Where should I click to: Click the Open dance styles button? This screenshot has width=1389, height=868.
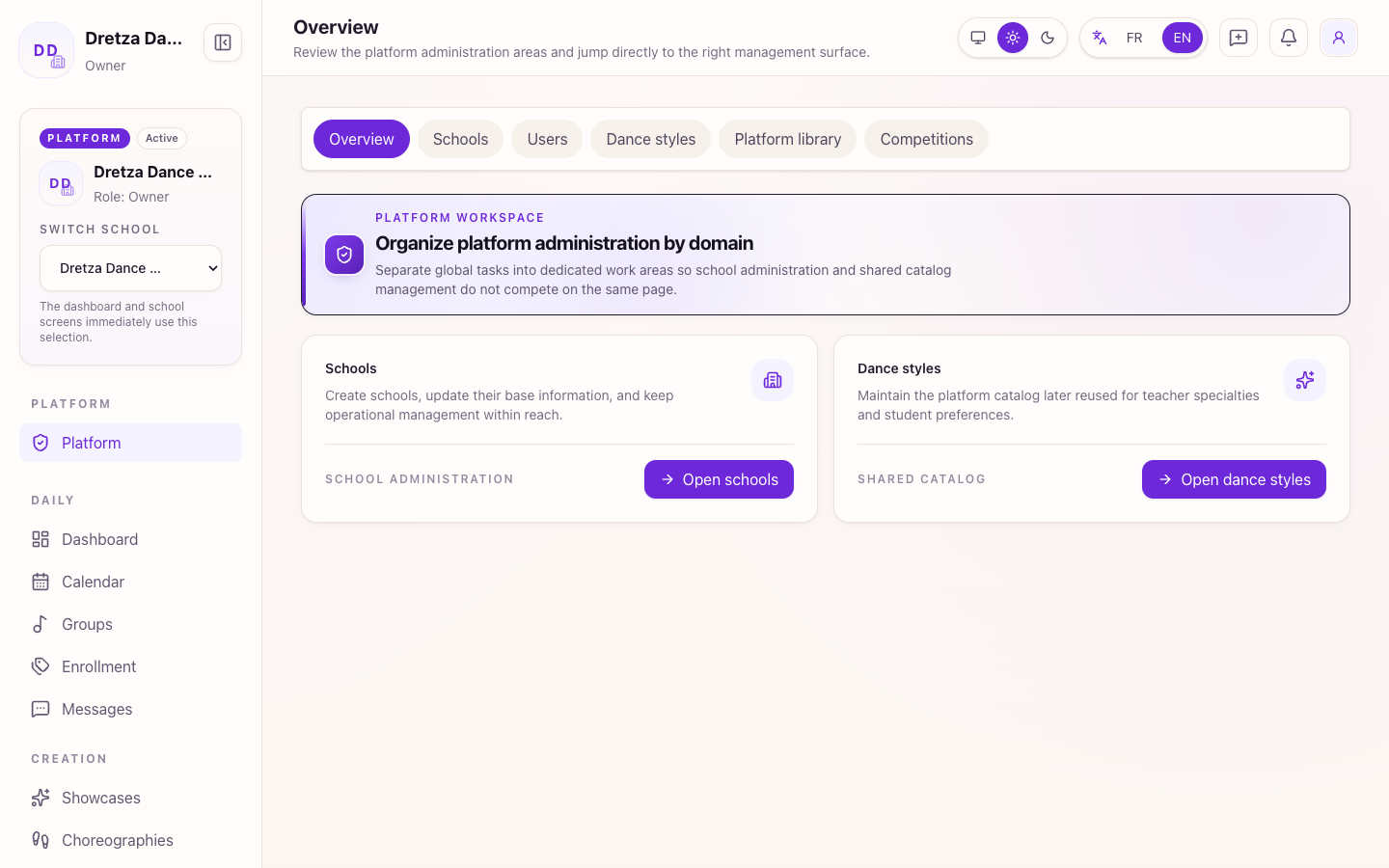point(1234,479)
